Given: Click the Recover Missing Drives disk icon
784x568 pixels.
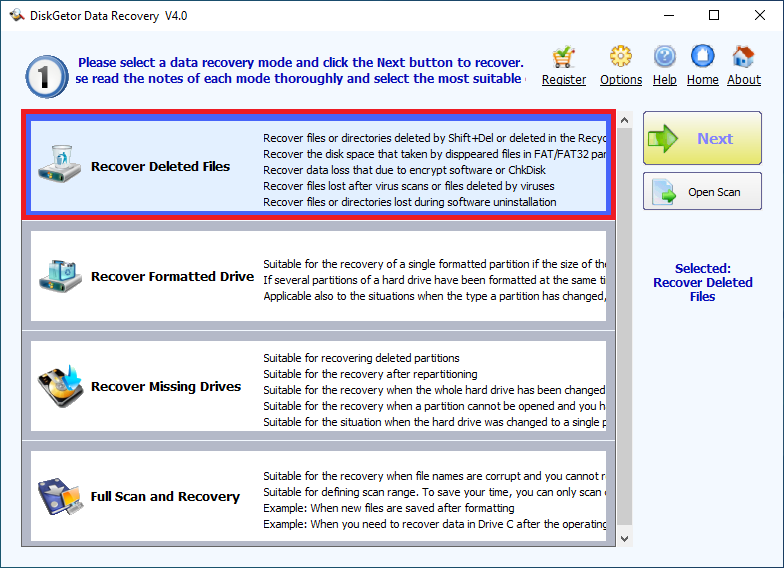Looking at the screenshot, I should 62,386.
